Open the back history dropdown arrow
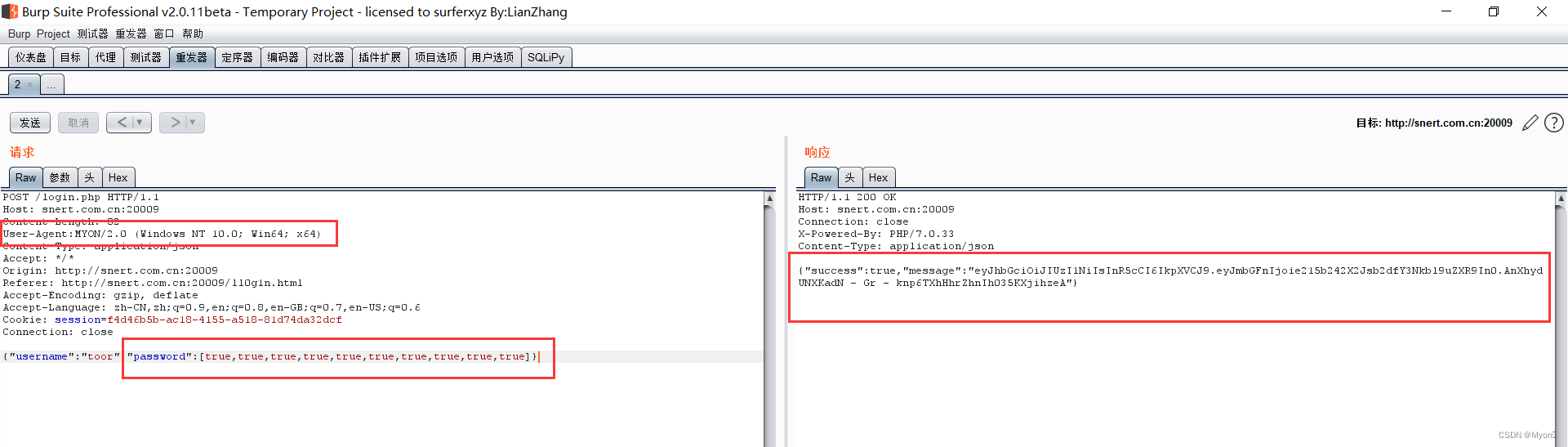Image resolution: width=1568 pixels, height=447 pixels. click(140, 123)
